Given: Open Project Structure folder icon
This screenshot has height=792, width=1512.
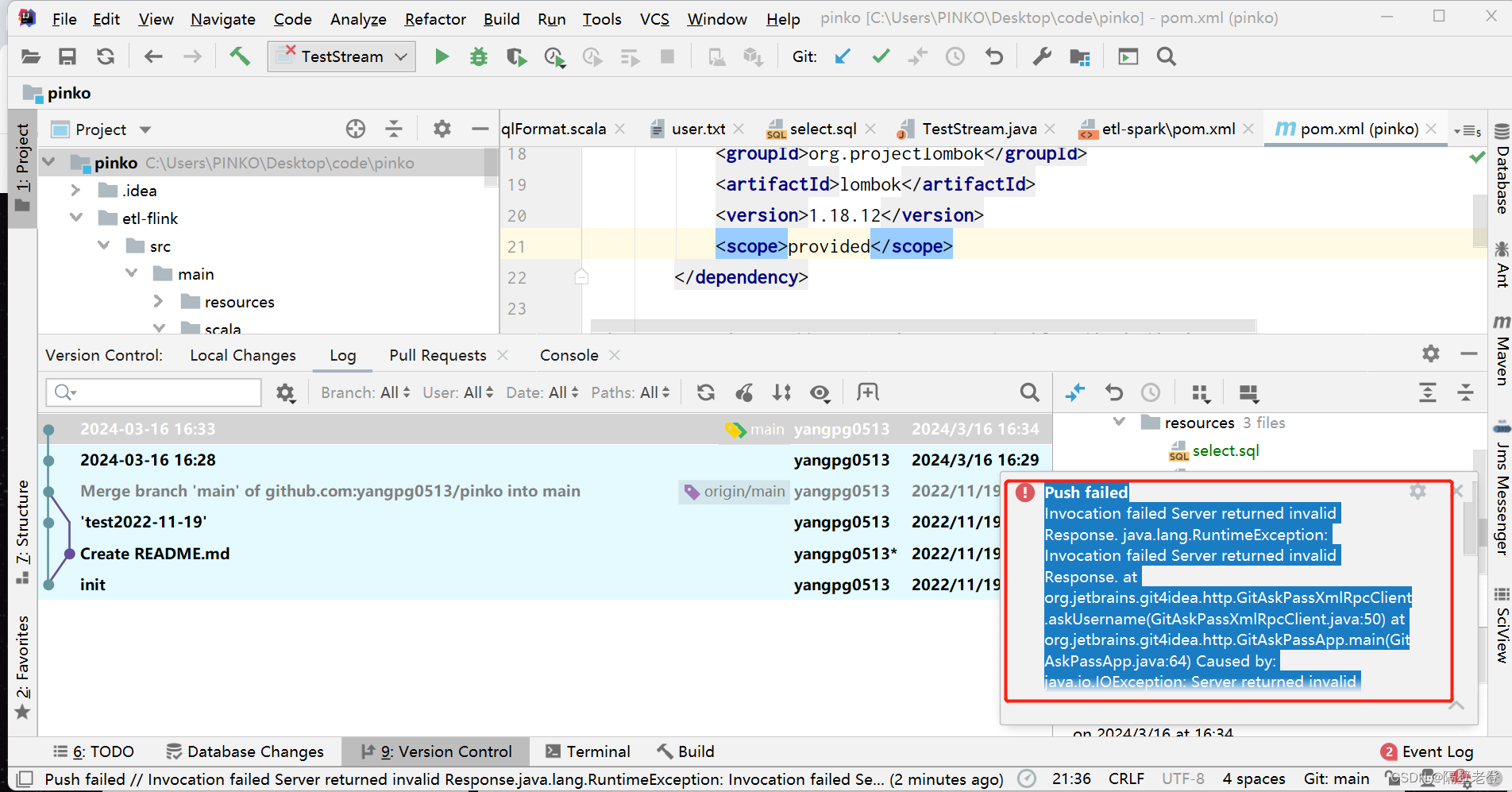Looking at the screenshot, I should pos(1080,56).
